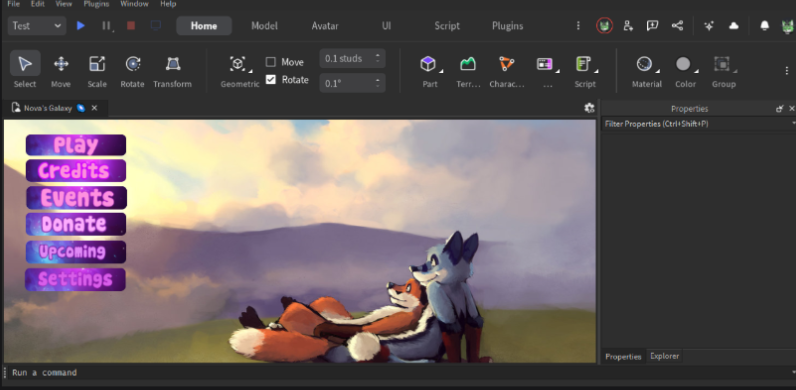Screen dimensions: 796x390
Task: Enable the Move snapping checkbox
Action: click(x=271, y=62)
